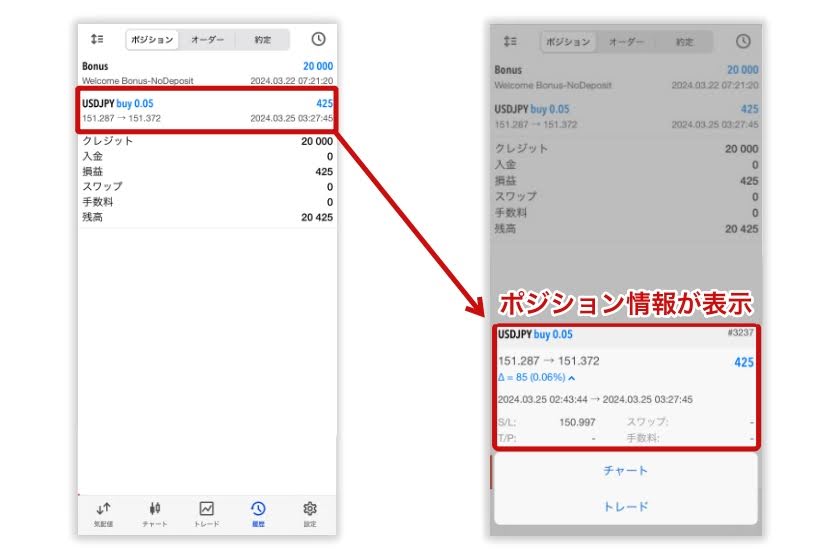This screenshot has height=560, width=840.
Task: Tap the 履歴 history icon in bottom navigation
Action: click(x=258, y=512)
